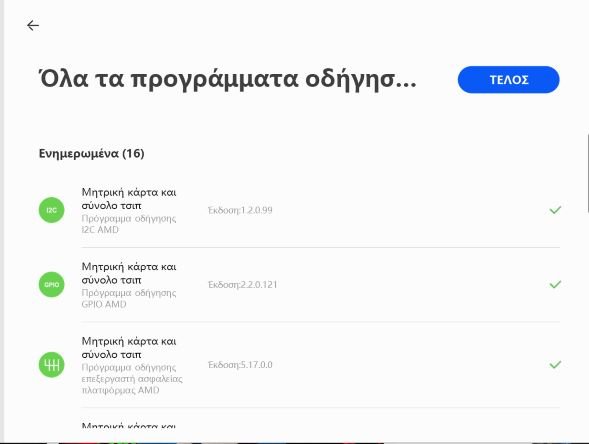Click Πρόγραμμα οδήγησης I2C AMD description
The width and height of the screenshot is (589, 444).
pyautogui.click(x=129, y=224)
